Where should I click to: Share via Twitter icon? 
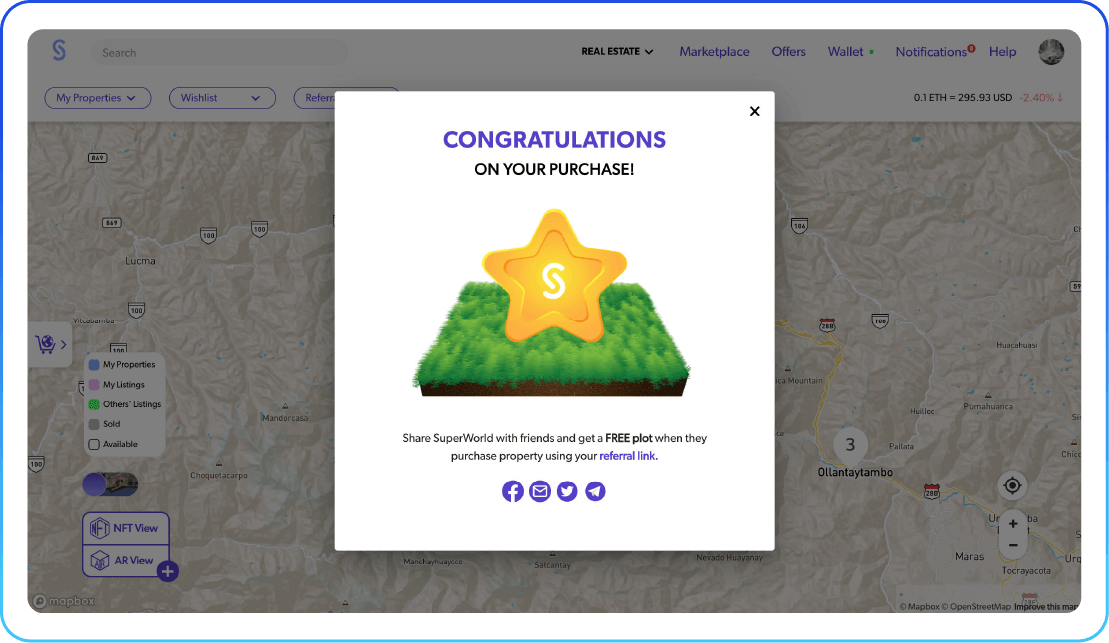(567, 491)
